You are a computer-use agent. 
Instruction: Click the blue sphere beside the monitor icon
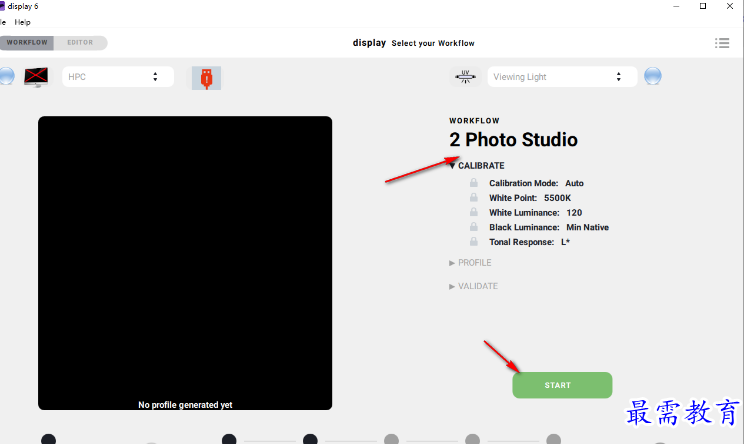click(x=7, y=76)
